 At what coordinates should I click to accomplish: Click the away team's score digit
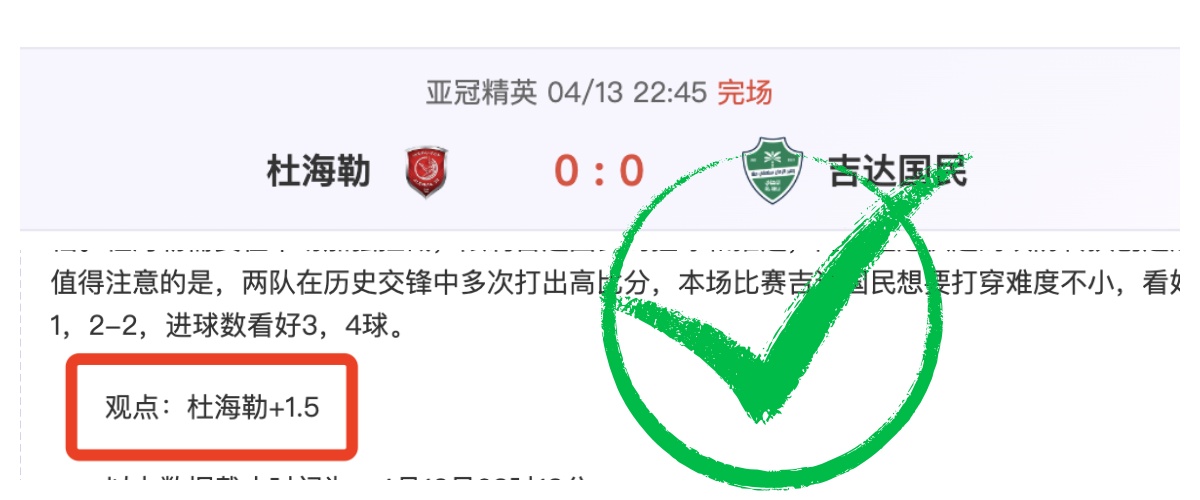click(631, 172)
